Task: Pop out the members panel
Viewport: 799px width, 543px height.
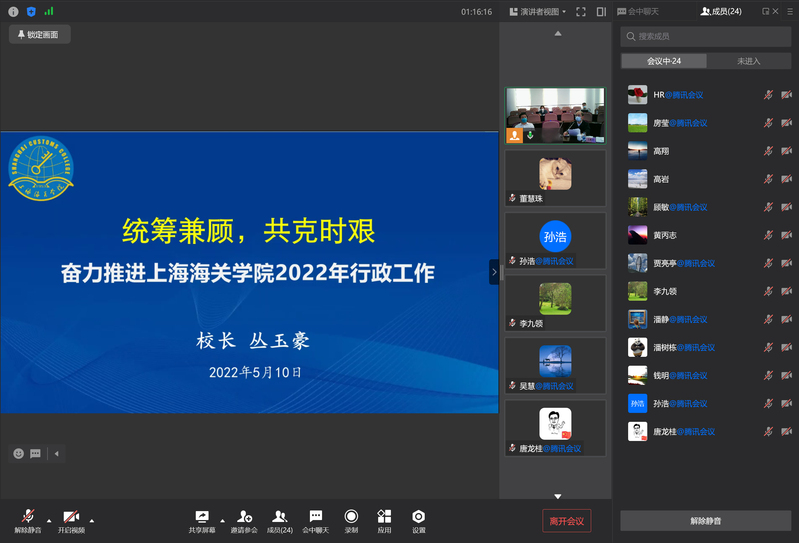Action: click(765, 11)
